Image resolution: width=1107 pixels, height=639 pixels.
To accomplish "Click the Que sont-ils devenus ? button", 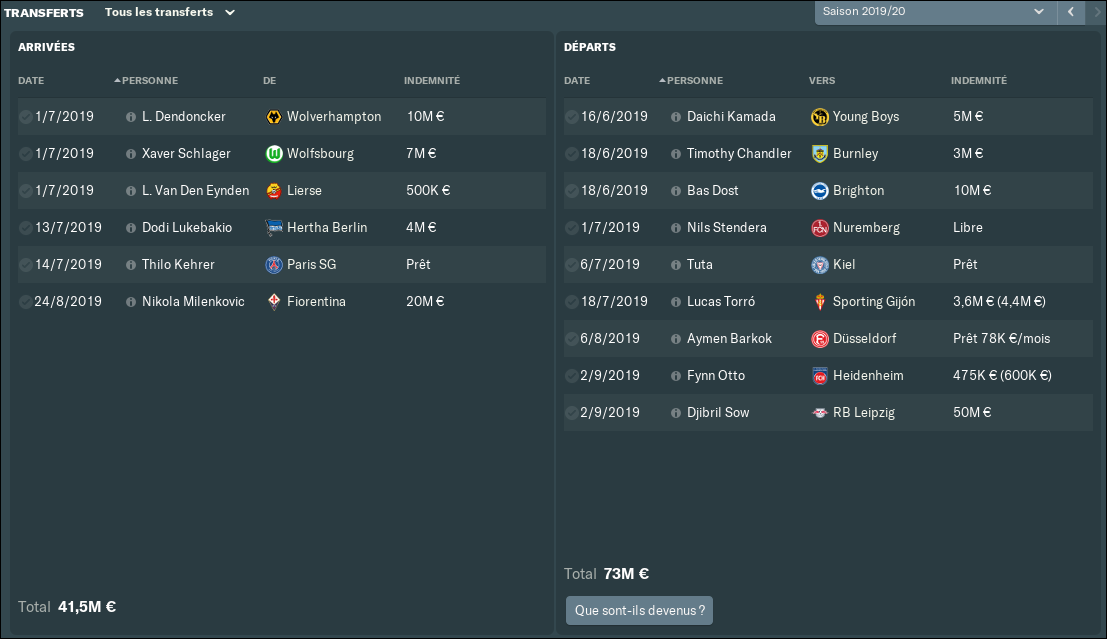I will (x=640, y=611).
